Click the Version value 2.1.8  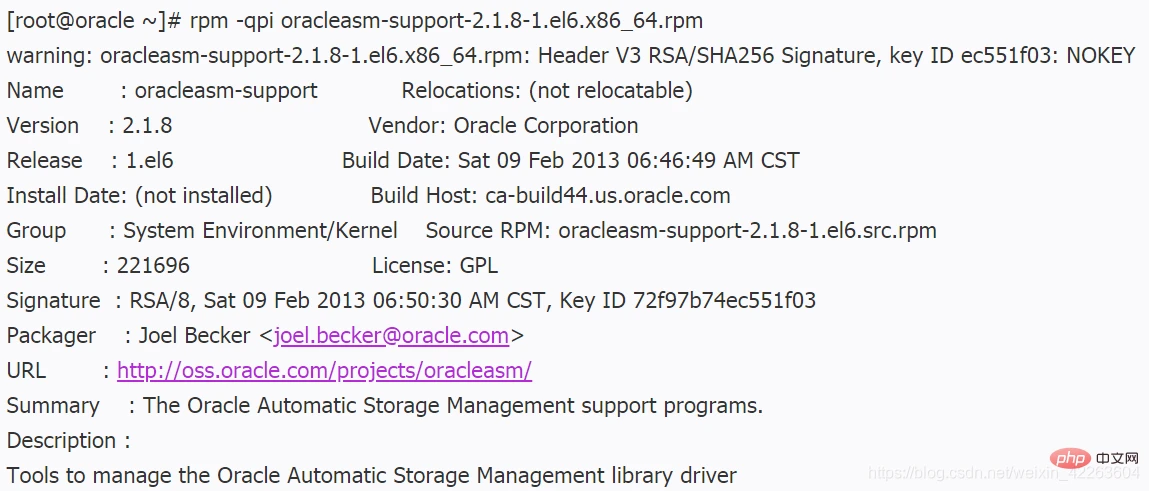coord(147,125)
